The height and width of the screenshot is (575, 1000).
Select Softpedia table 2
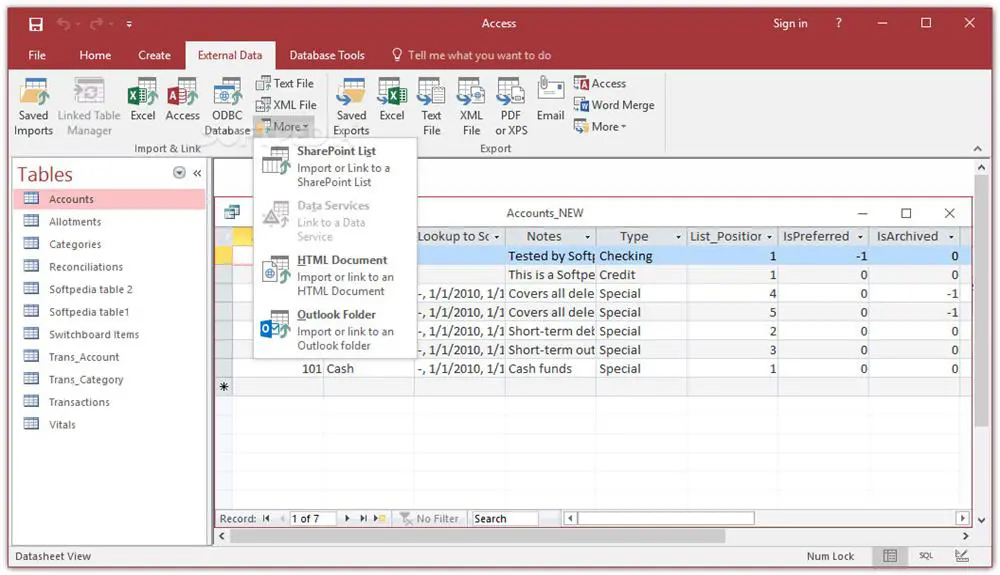coord(110,289)
